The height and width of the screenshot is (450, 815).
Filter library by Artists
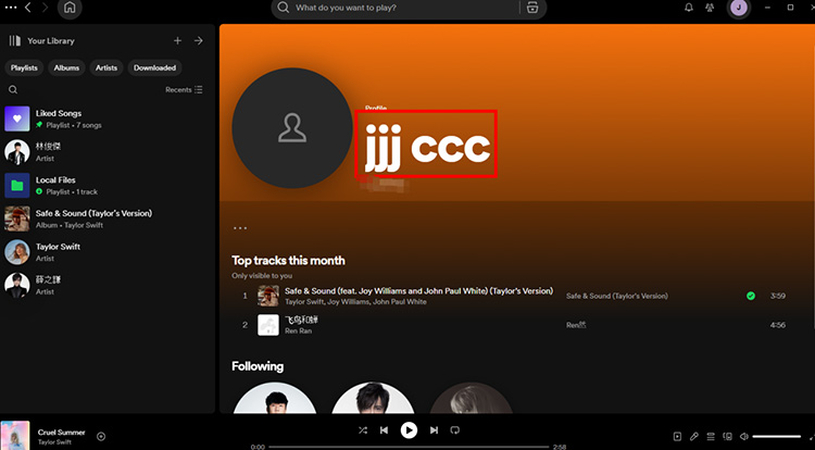point(106,68)
